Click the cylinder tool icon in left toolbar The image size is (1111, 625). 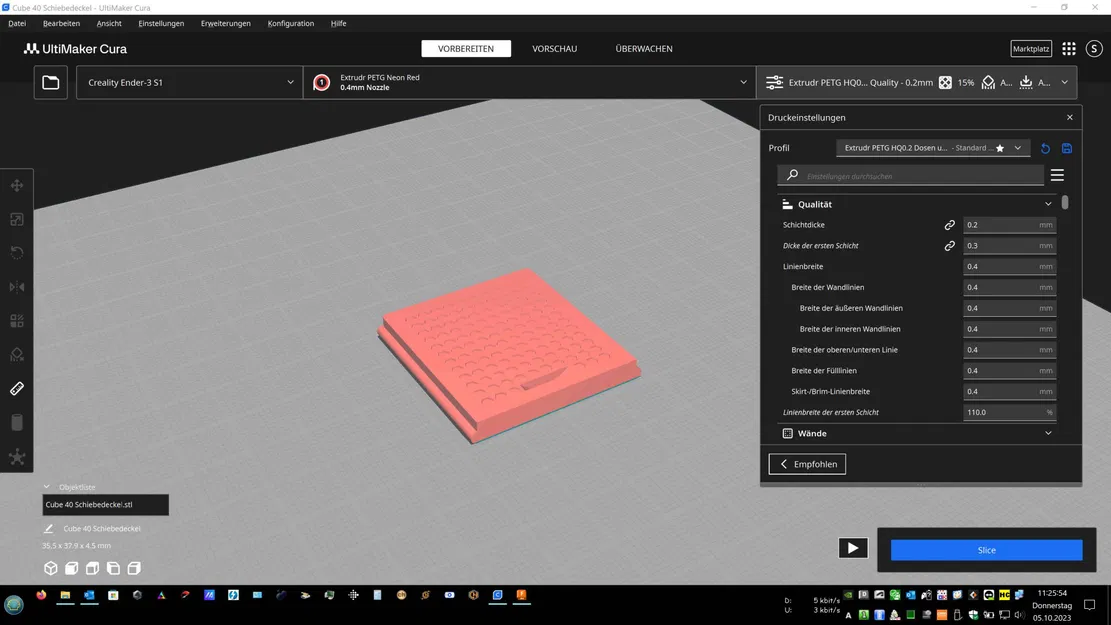(17, 422)
